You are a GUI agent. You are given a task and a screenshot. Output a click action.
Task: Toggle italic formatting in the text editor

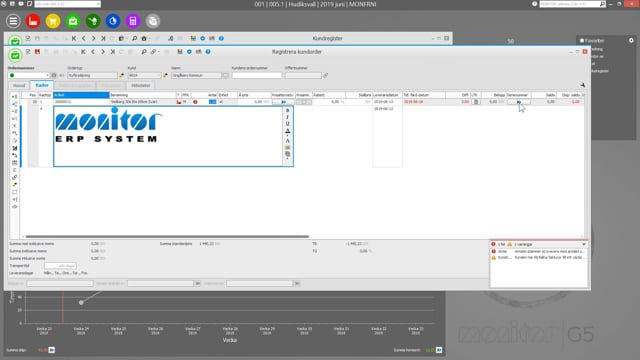click(x=287, y=117)
